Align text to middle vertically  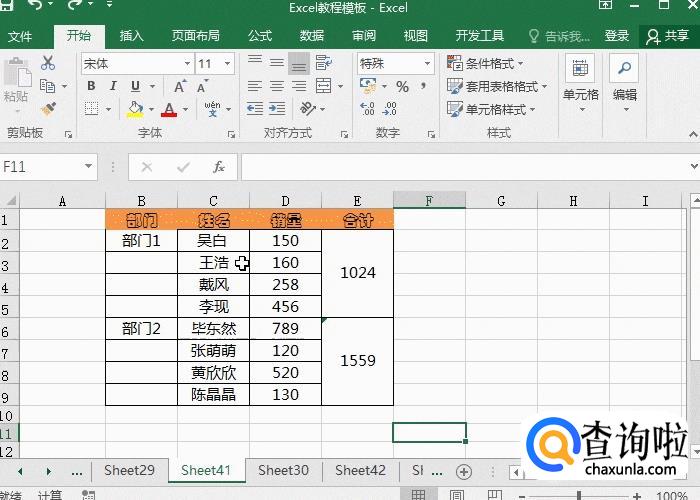point(277,62)
